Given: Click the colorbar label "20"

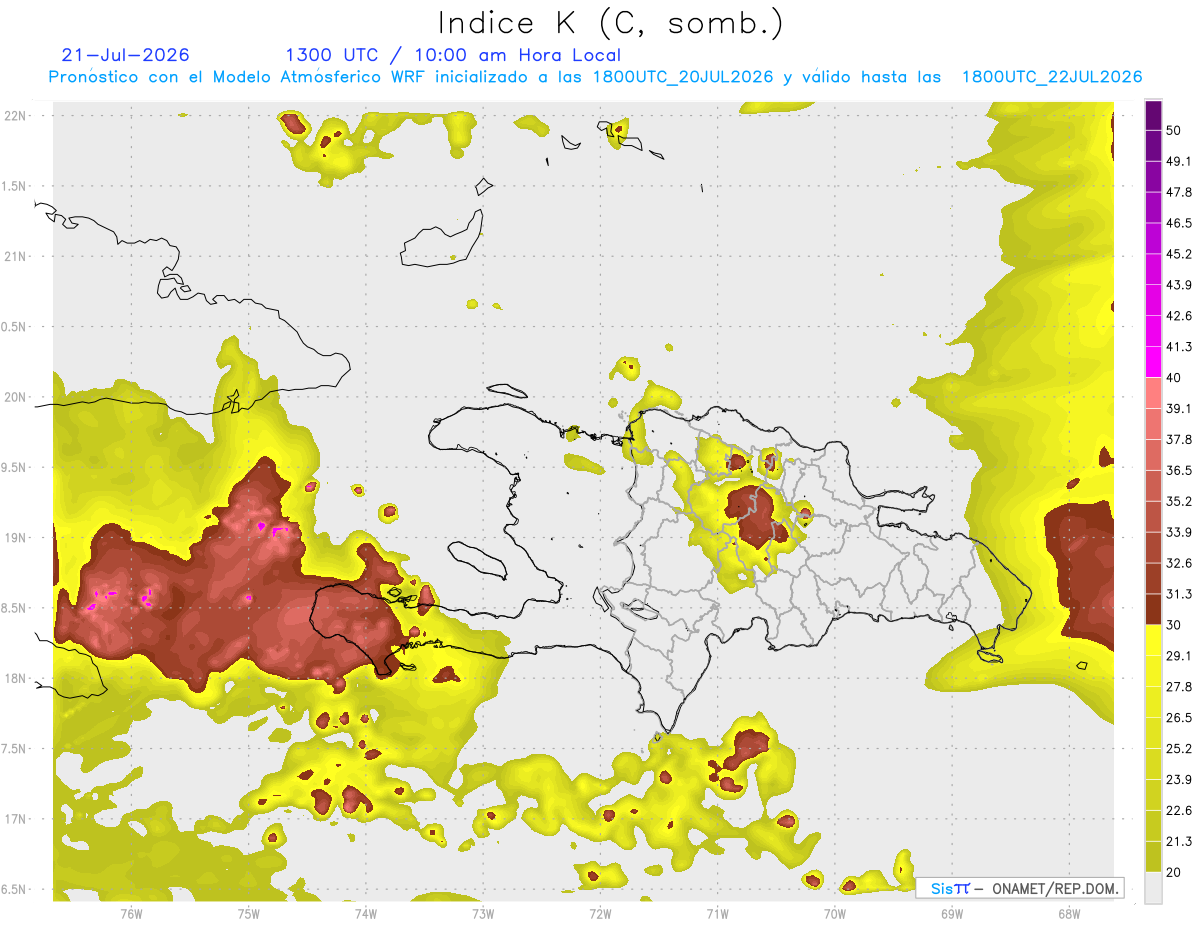Looking at the screenshot, I should tap(1173, 873).
